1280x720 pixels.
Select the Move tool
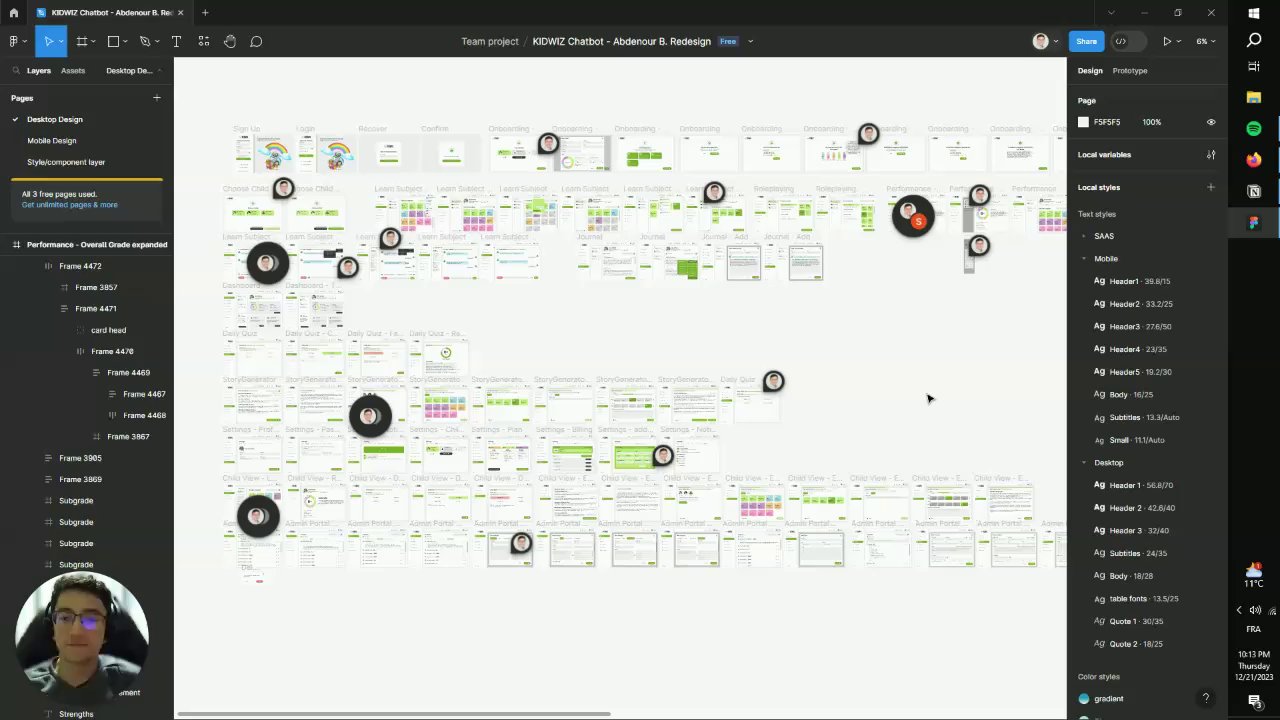47,41
